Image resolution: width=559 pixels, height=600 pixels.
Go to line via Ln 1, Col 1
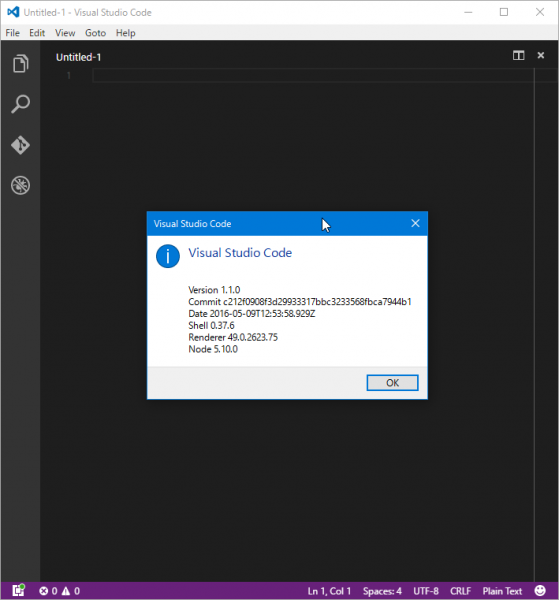pyautogui.click(x=329, y=591)
